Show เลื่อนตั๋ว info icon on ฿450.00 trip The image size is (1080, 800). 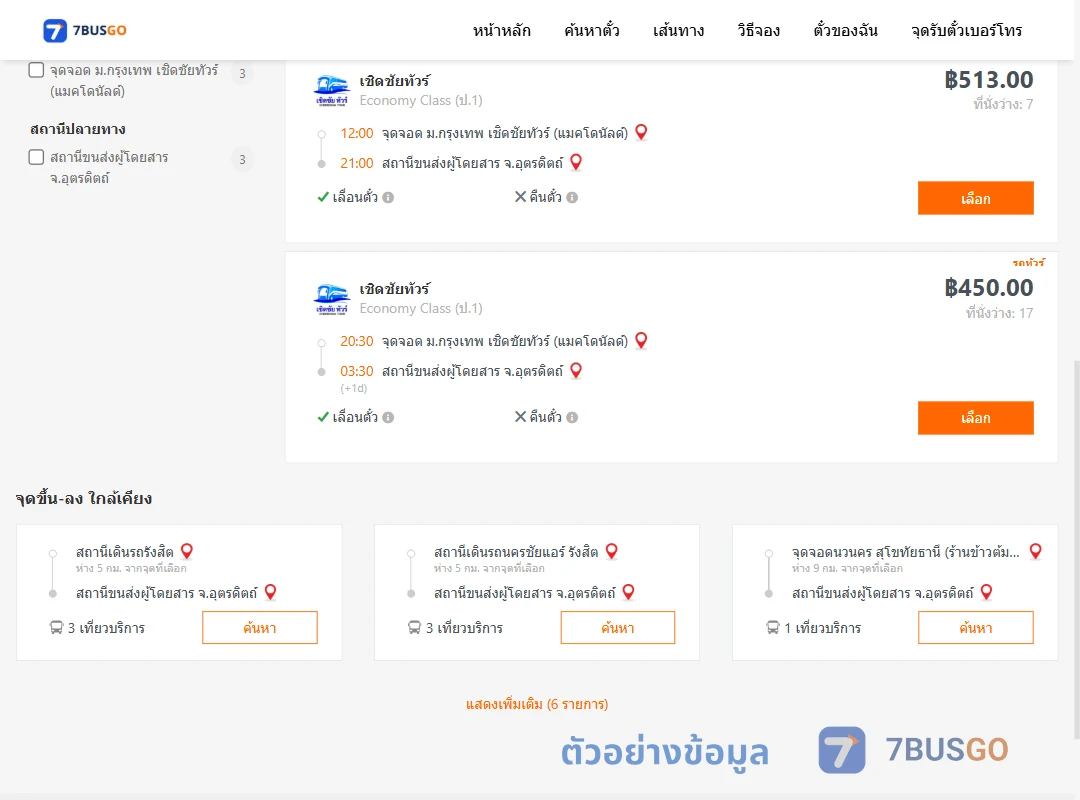click(x=388, y=418)
